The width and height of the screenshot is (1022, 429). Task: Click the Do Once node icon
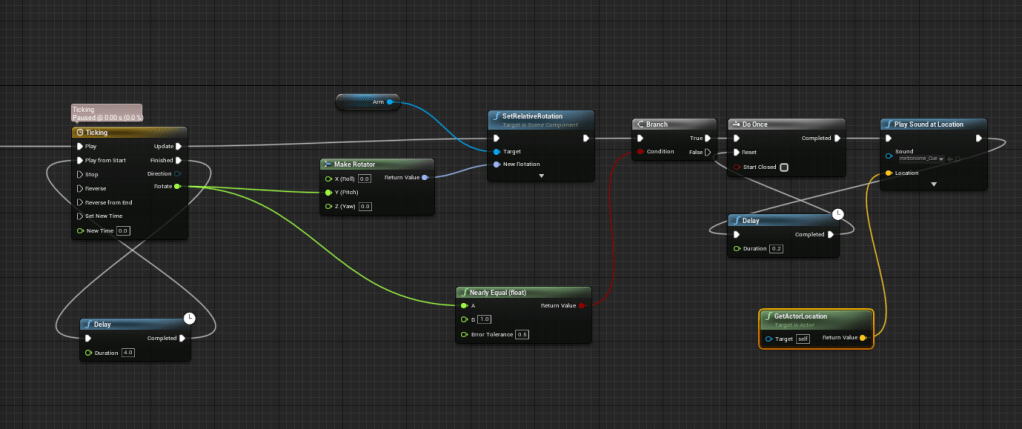click(x=735, y=124)
